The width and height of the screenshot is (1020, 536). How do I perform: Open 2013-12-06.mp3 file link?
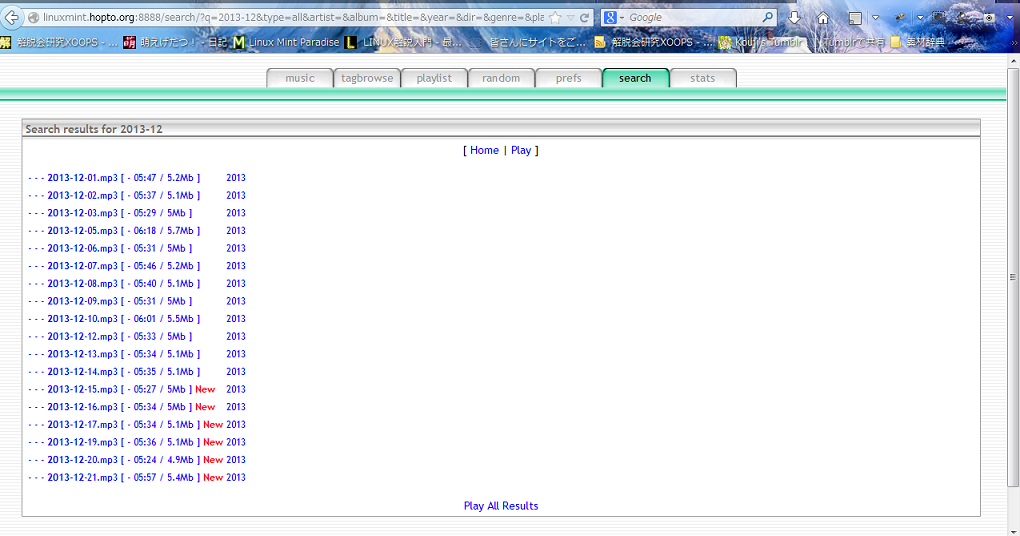[83, 248]
